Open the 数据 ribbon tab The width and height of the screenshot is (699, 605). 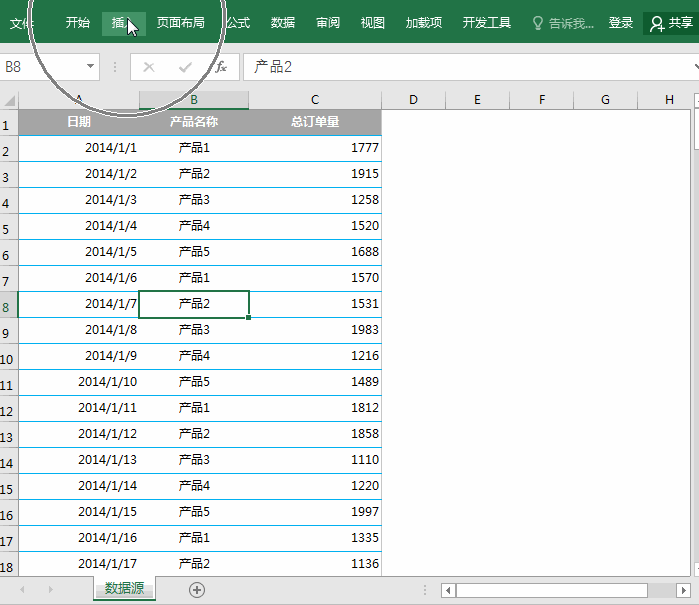click(283, 23)
